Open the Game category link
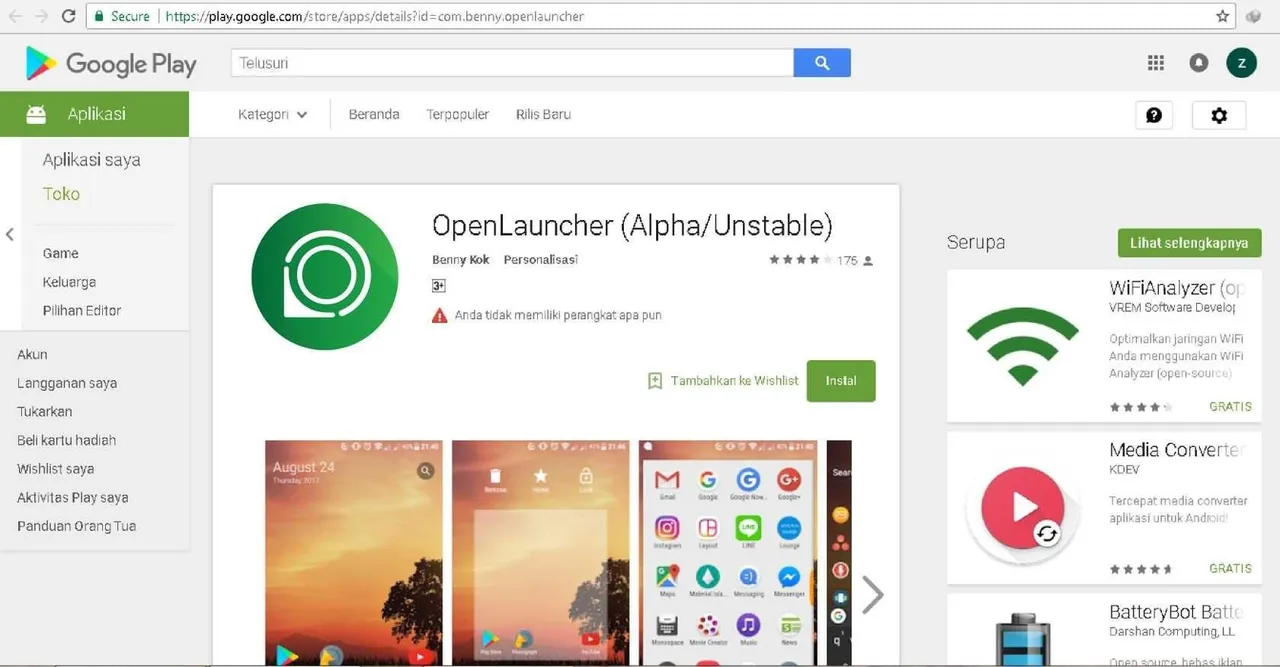Image resolution: width=1280 pixels, height=667 pixels. [60, 253]
